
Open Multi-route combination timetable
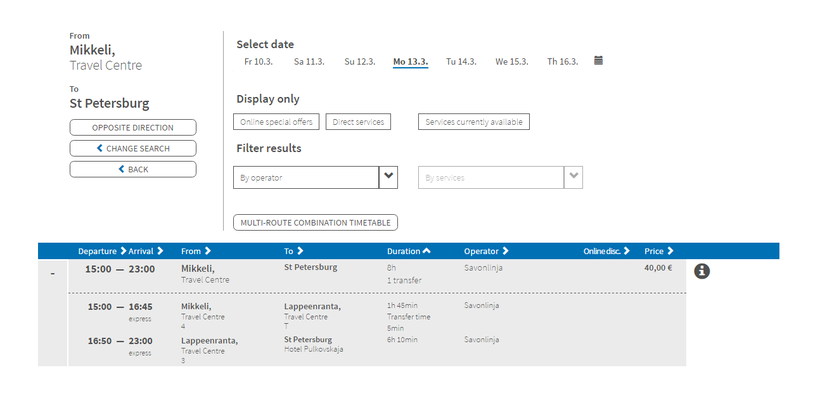click(315, 222)
